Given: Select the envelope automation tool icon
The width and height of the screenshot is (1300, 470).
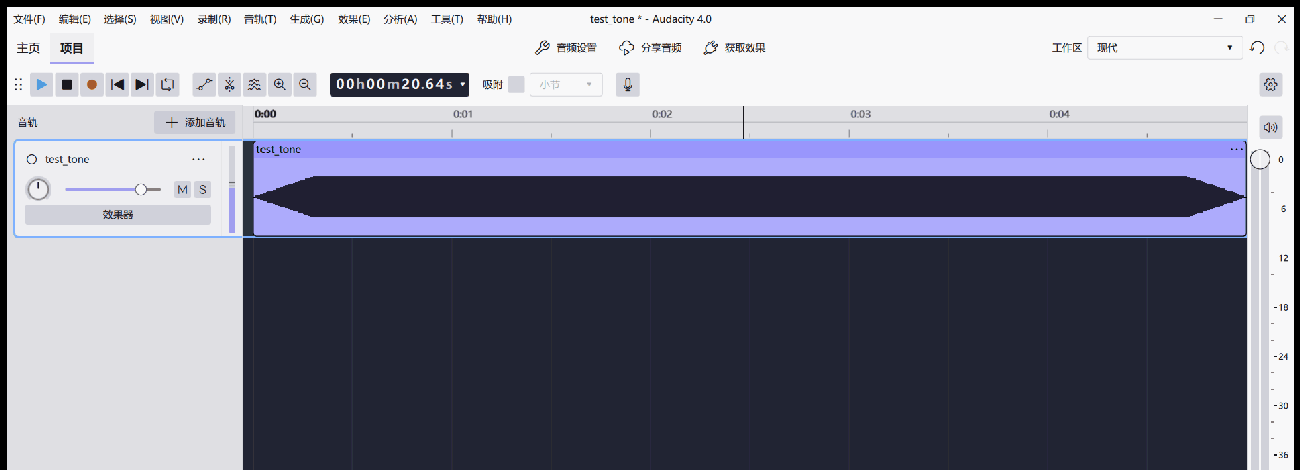Looking at the screenshot, I should (204, 85).
